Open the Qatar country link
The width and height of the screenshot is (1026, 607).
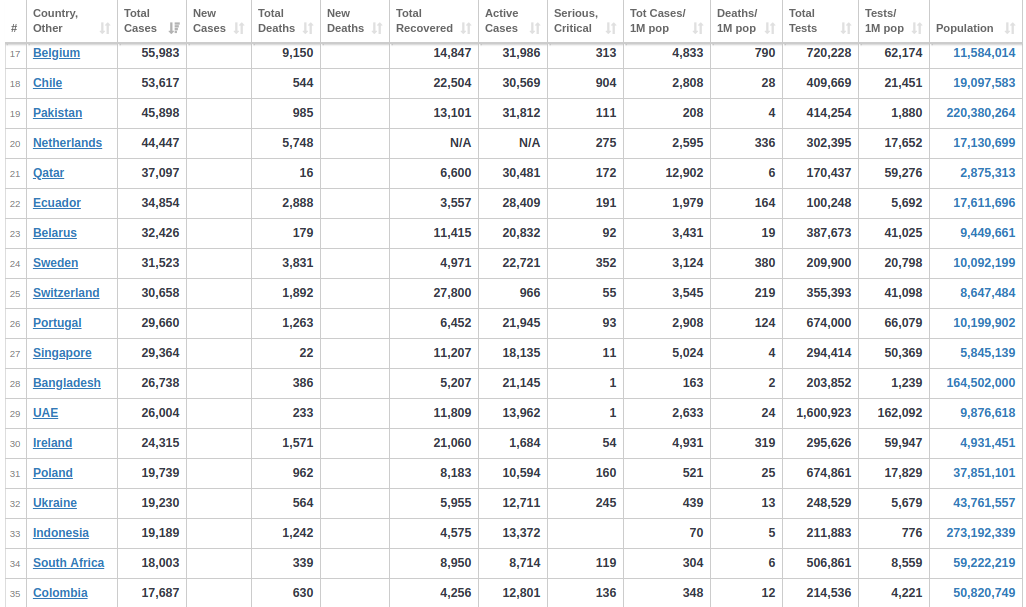click(48, 173)
